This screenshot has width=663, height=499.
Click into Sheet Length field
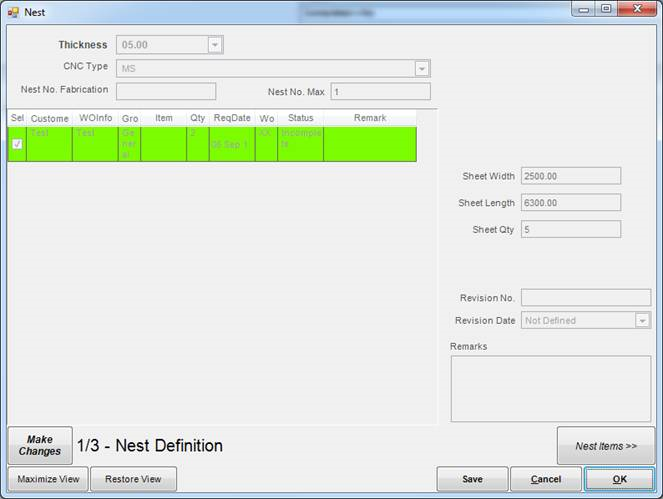pyautogui.click(x=570, y=203)
